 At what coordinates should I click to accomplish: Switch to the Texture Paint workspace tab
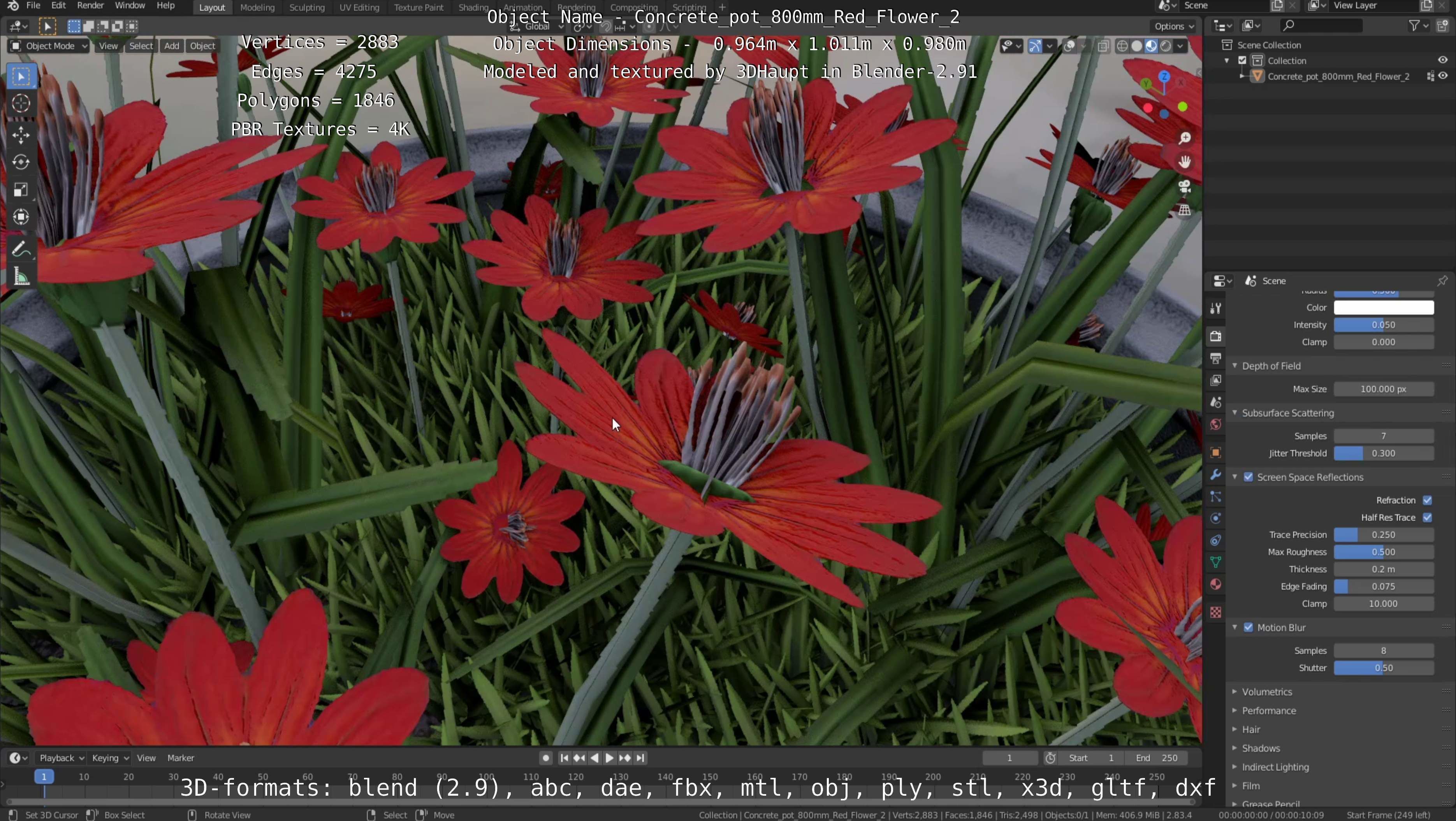(x=419, y=7)
